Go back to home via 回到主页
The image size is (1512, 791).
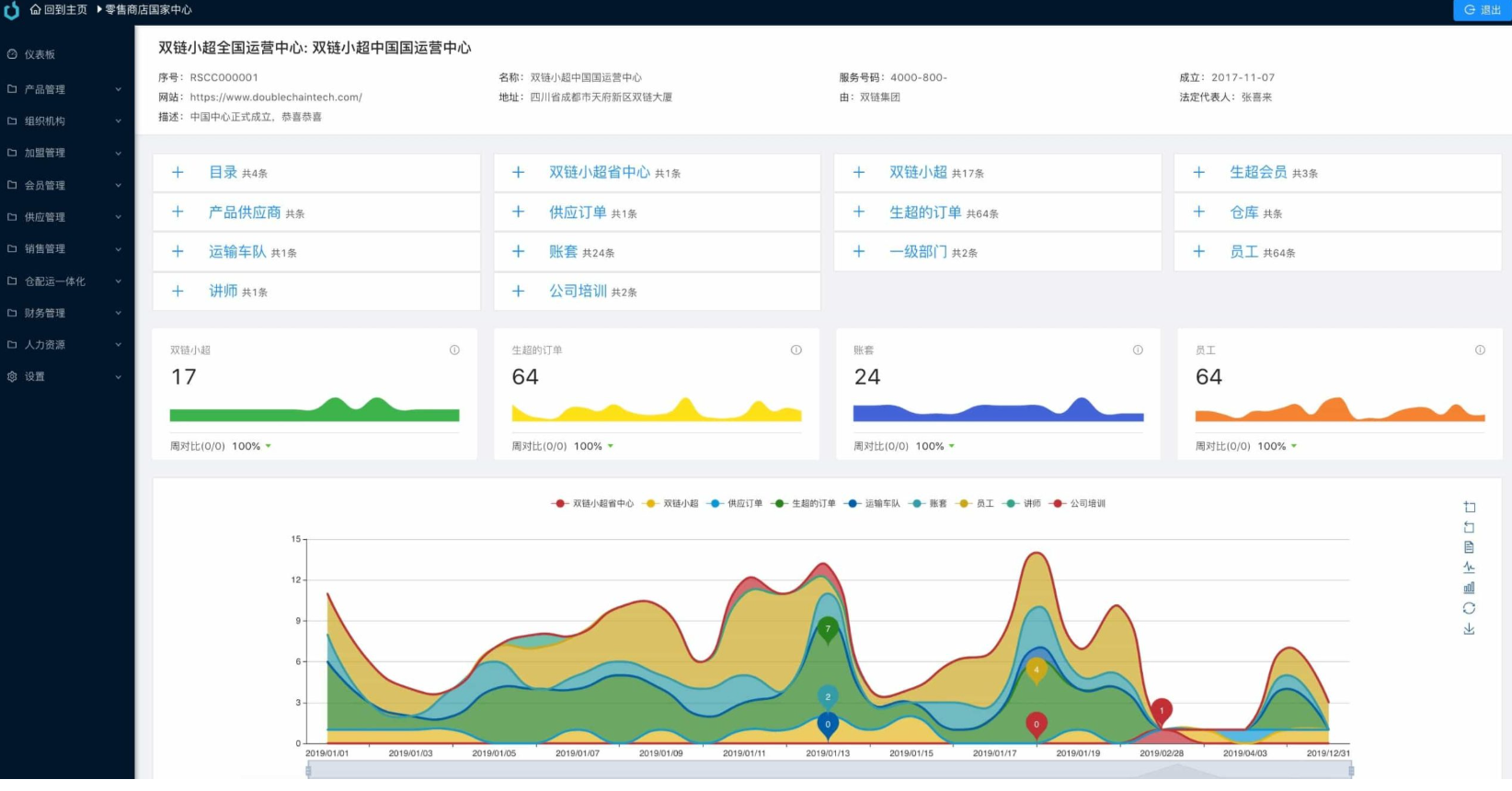[x=59, y=9]
